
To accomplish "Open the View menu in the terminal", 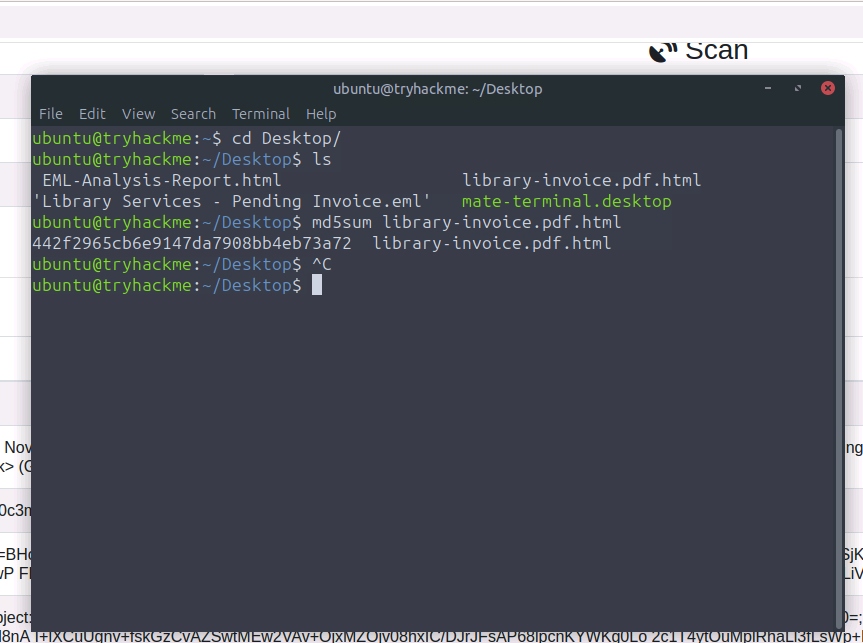I will (138, 114).
